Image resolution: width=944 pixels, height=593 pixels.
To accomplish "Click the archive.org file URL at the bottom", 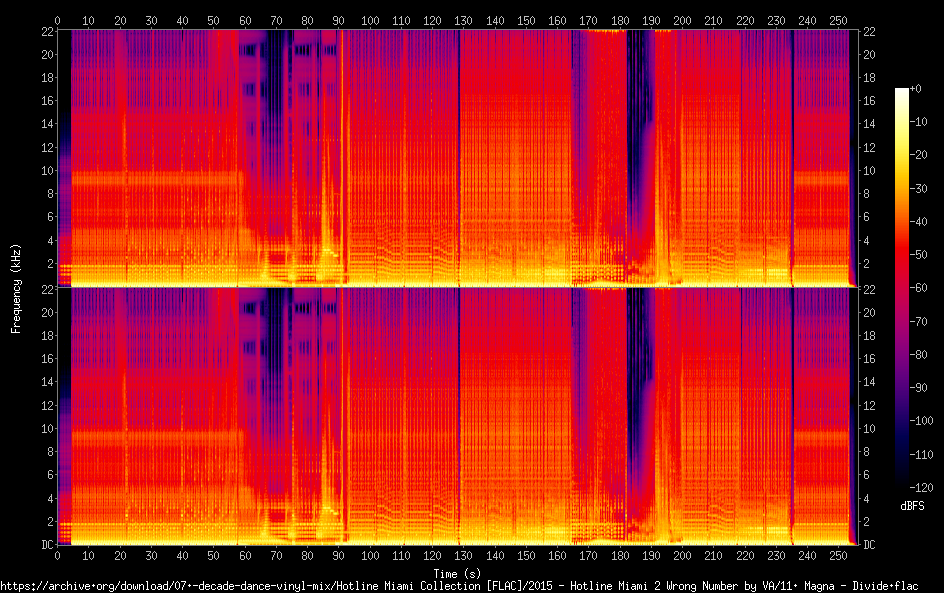I will 459,585.
